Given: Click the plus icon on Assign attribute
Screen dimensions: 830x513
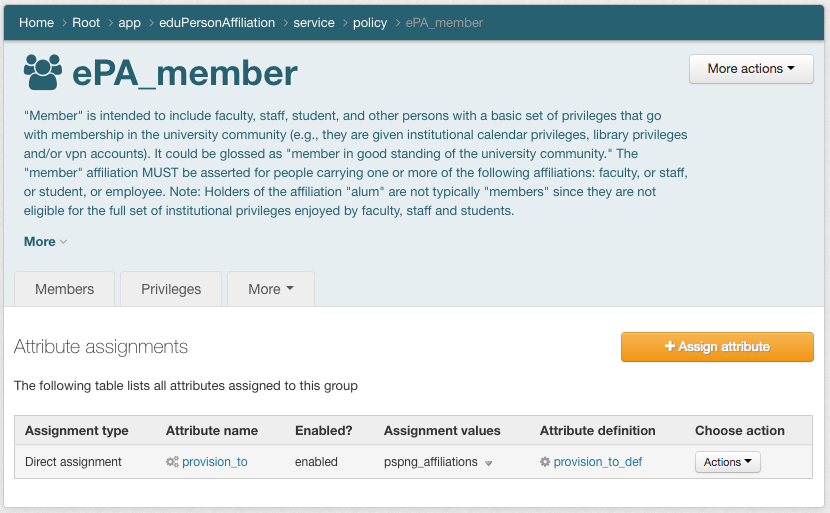Looking at the screenshot, I should coord(670,347).
